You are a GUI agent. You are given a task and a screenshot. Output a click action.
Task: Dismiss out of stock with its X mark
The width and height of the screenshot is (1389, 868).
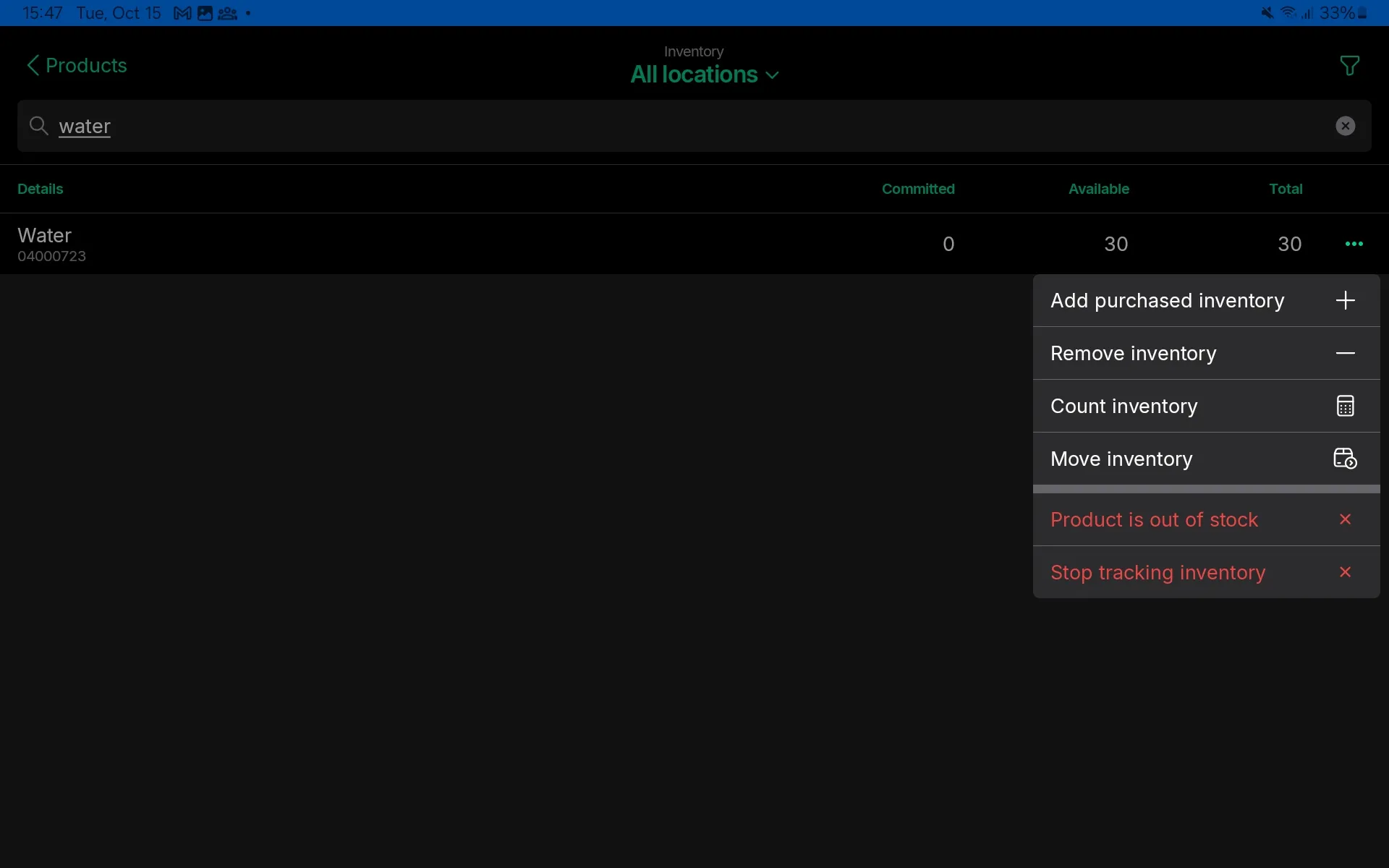coord(1345,519)
